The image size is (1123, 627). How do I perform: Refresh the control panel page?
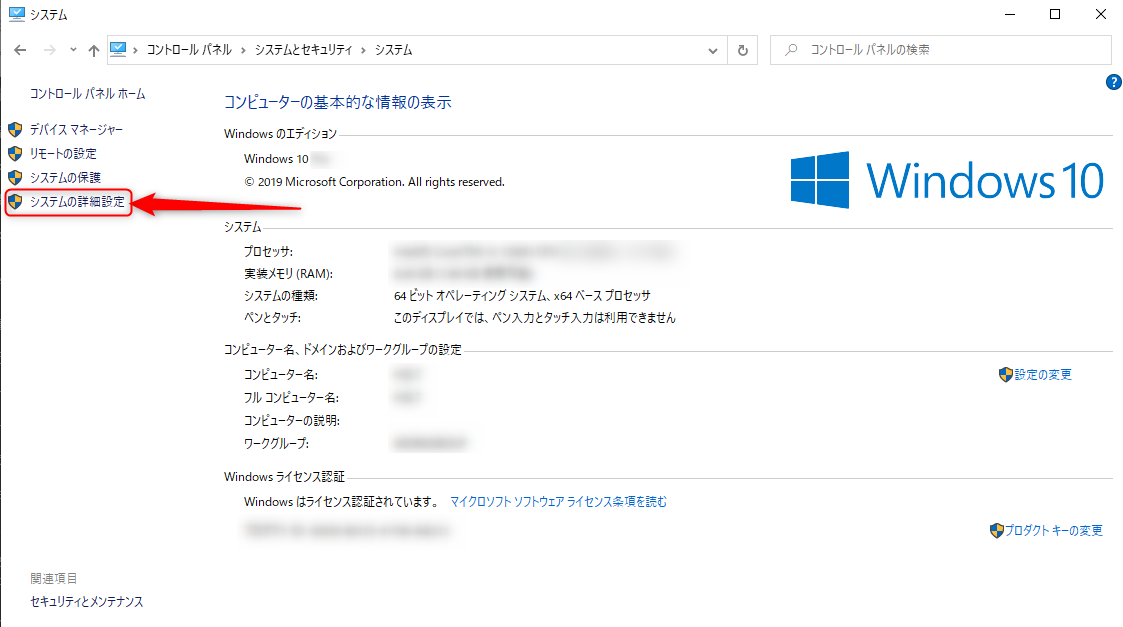(743, 50)
